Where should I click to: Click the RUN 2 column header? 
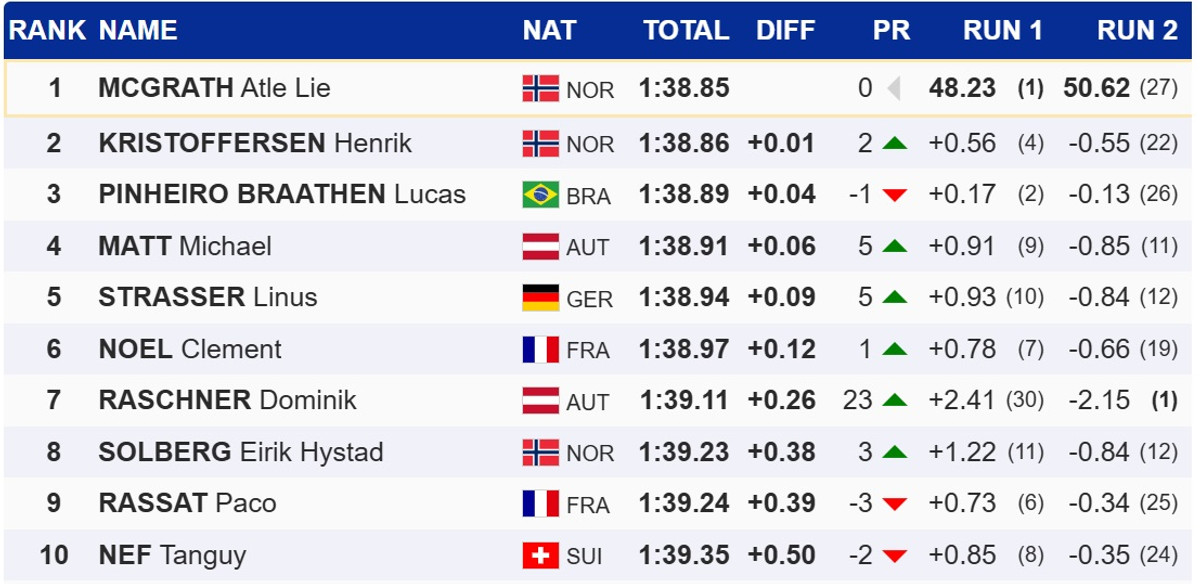[x=1137, y=31]
